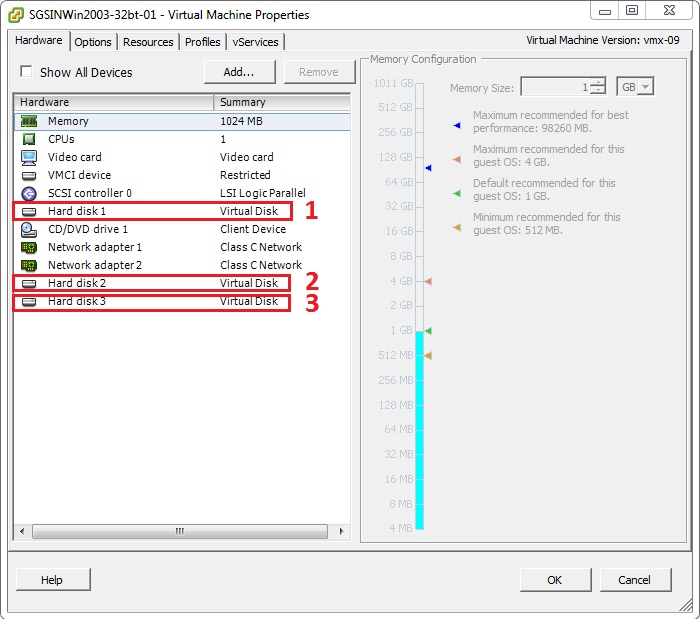
Task: Open the memory unit GB dropdown
Action: point(646,87)
